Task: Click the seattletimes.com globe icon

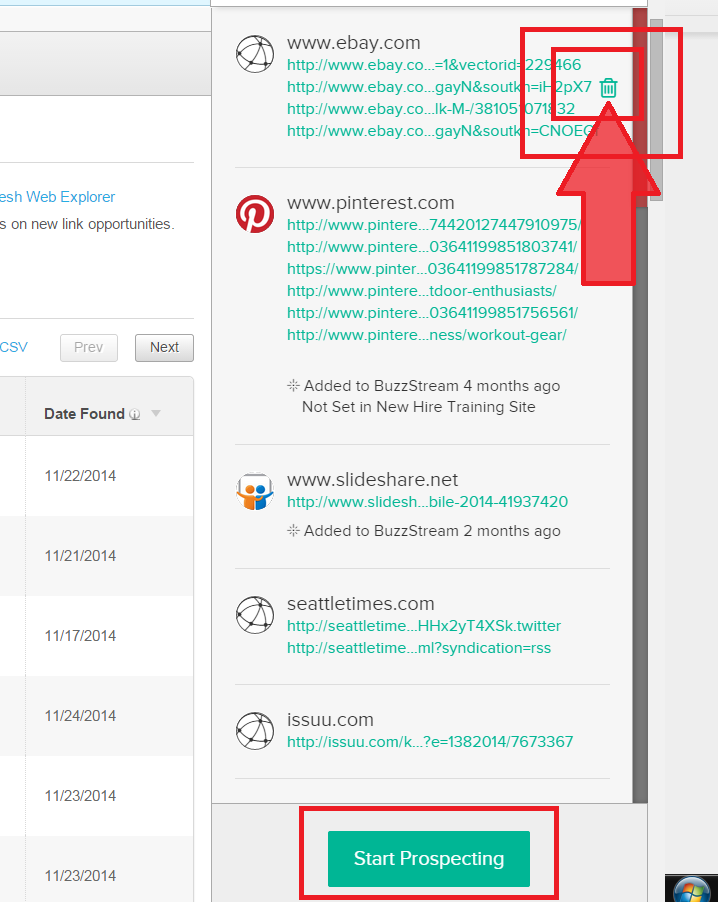Action: pos(255,615)
